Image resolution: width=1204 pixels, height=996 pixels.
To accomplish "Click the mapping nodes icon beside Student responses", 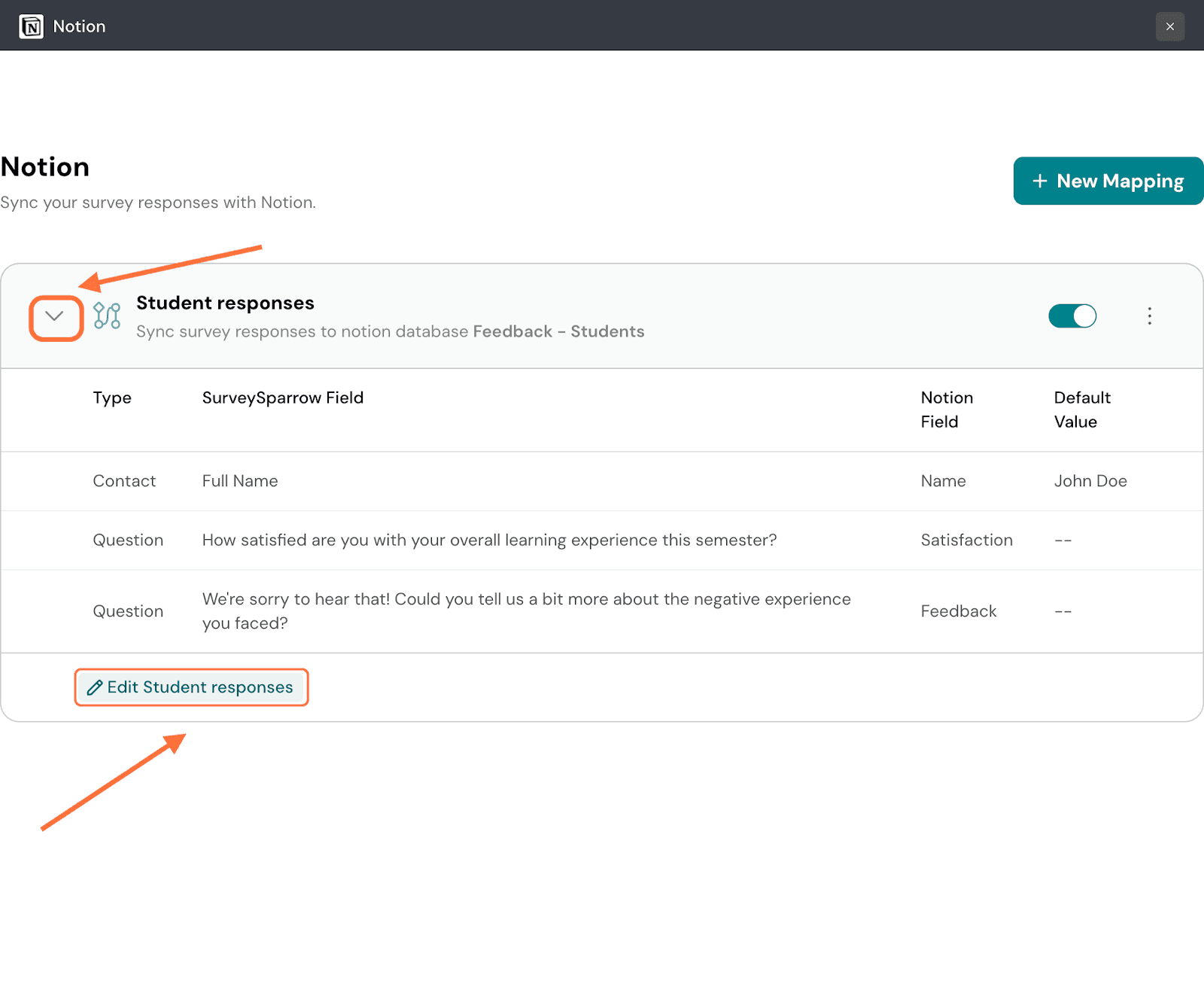I will pyautogui.click(x=107, y=315).
